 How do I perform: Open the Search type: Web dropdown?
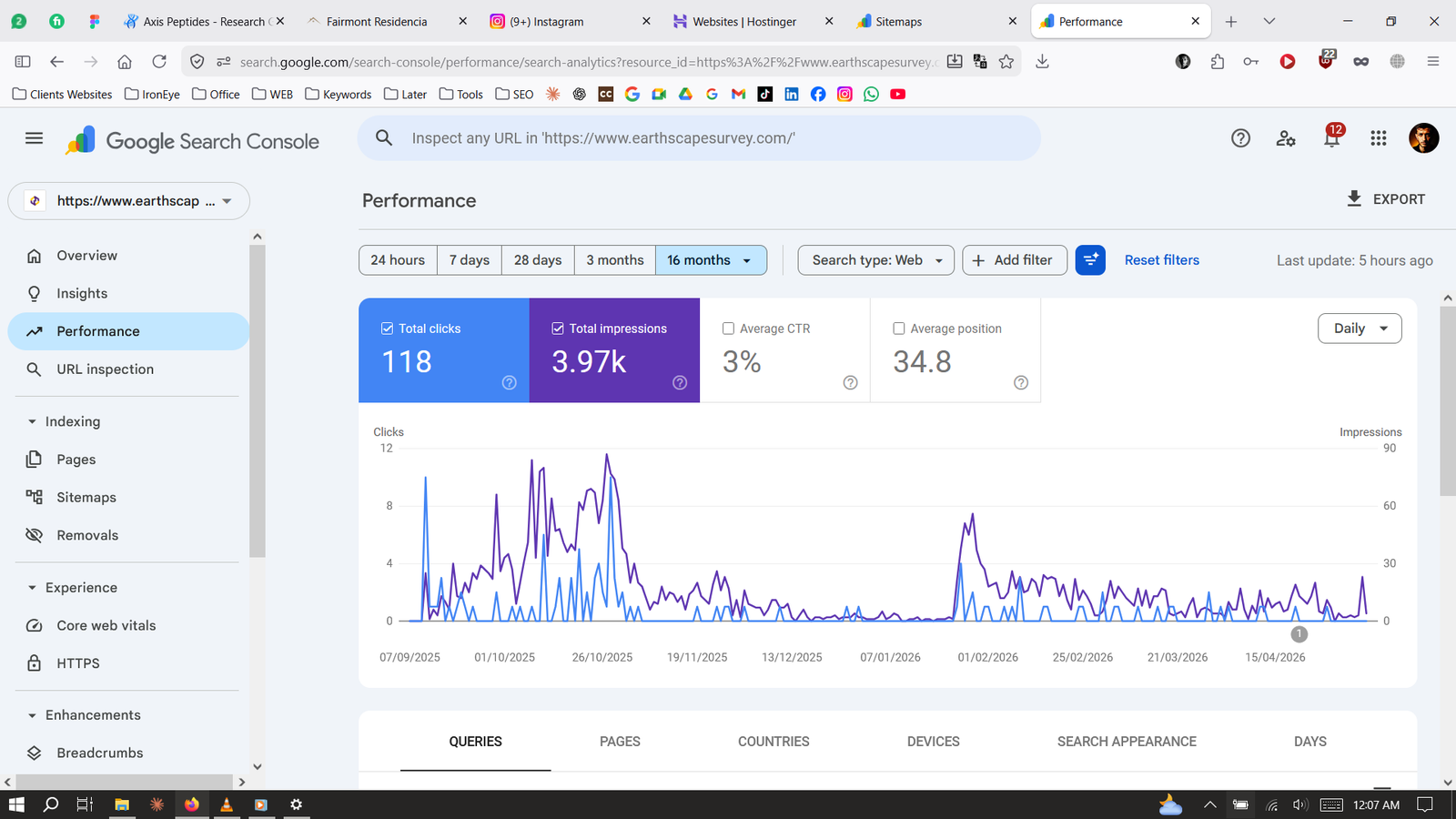[x=876, y=260]
